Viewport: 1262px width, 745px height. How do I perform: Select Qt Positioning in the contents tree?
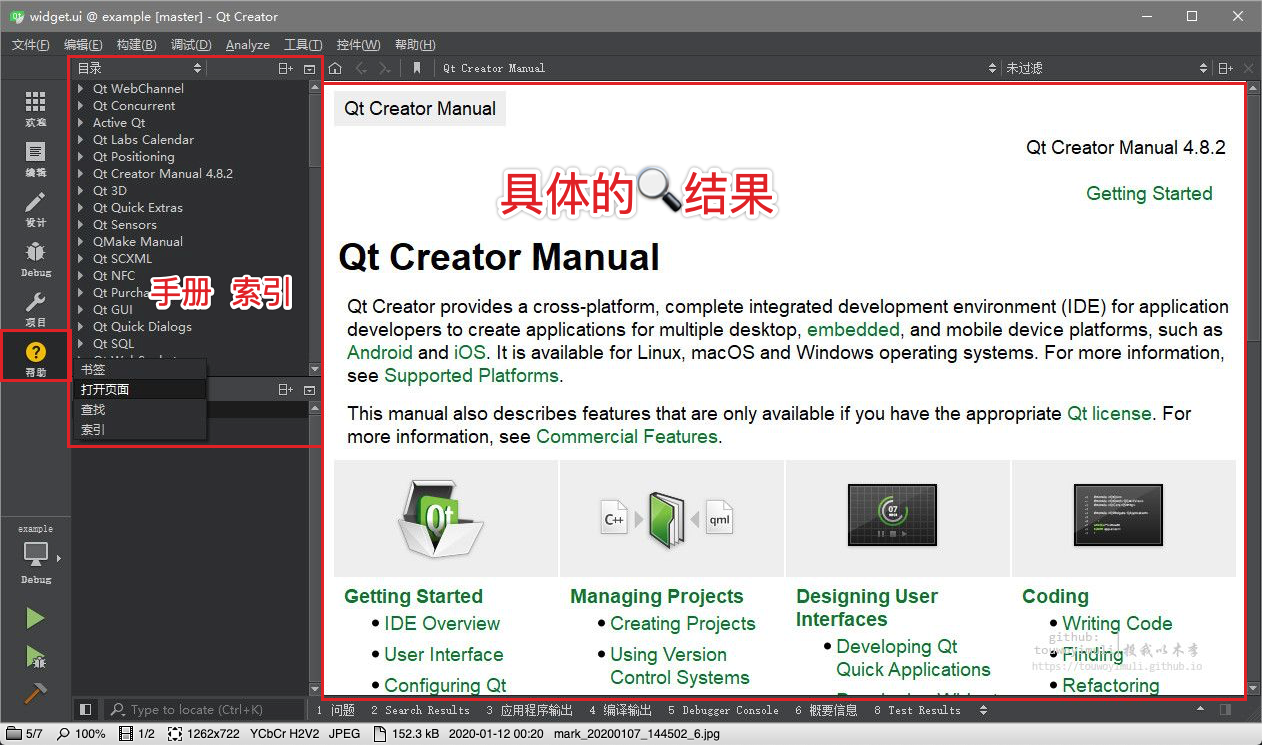click(x=134, y=157)
